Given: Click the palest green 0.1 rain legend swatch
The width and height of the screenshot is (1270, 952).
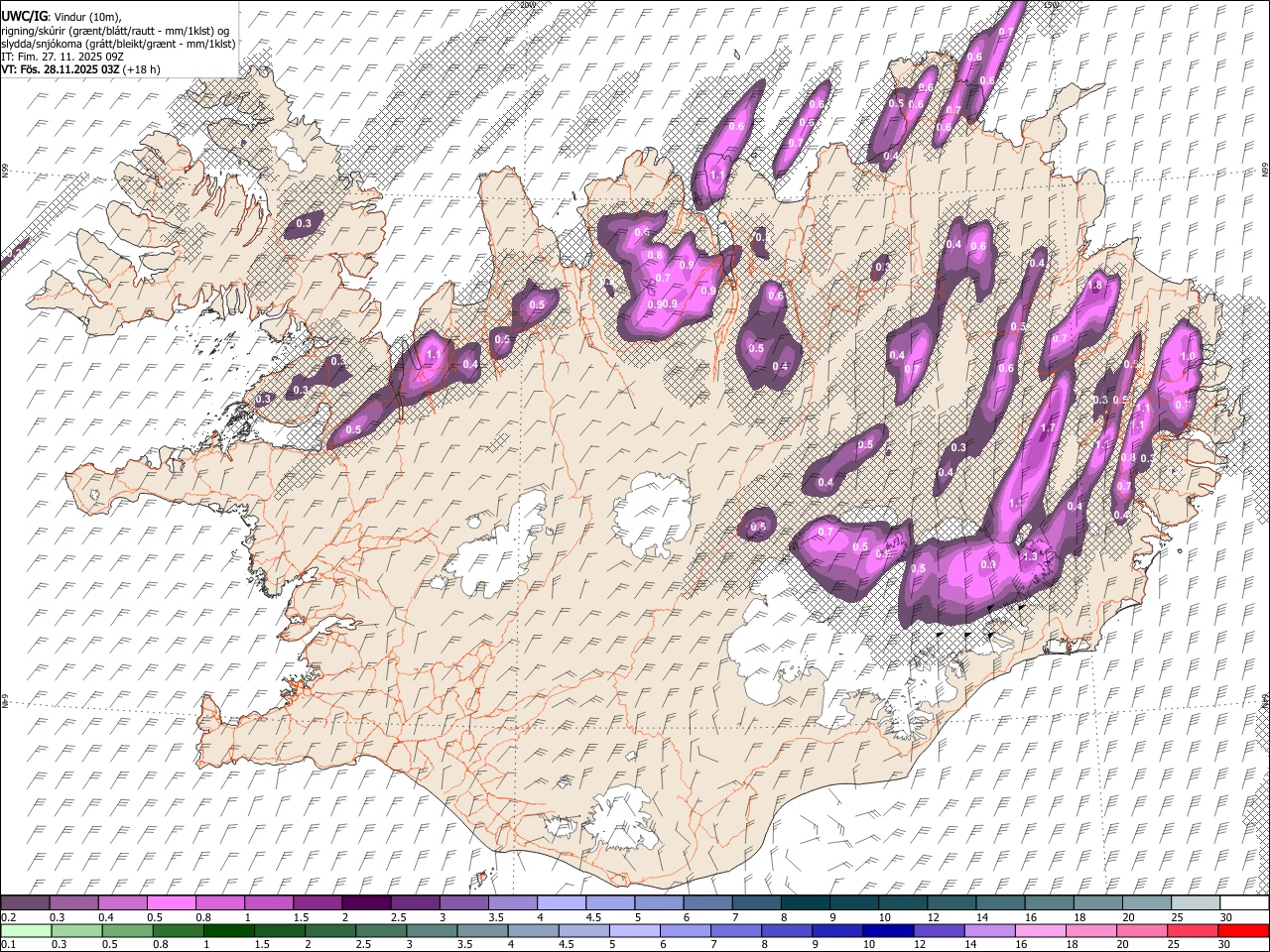Looking at the screenshot, I should tap(25, 930).
